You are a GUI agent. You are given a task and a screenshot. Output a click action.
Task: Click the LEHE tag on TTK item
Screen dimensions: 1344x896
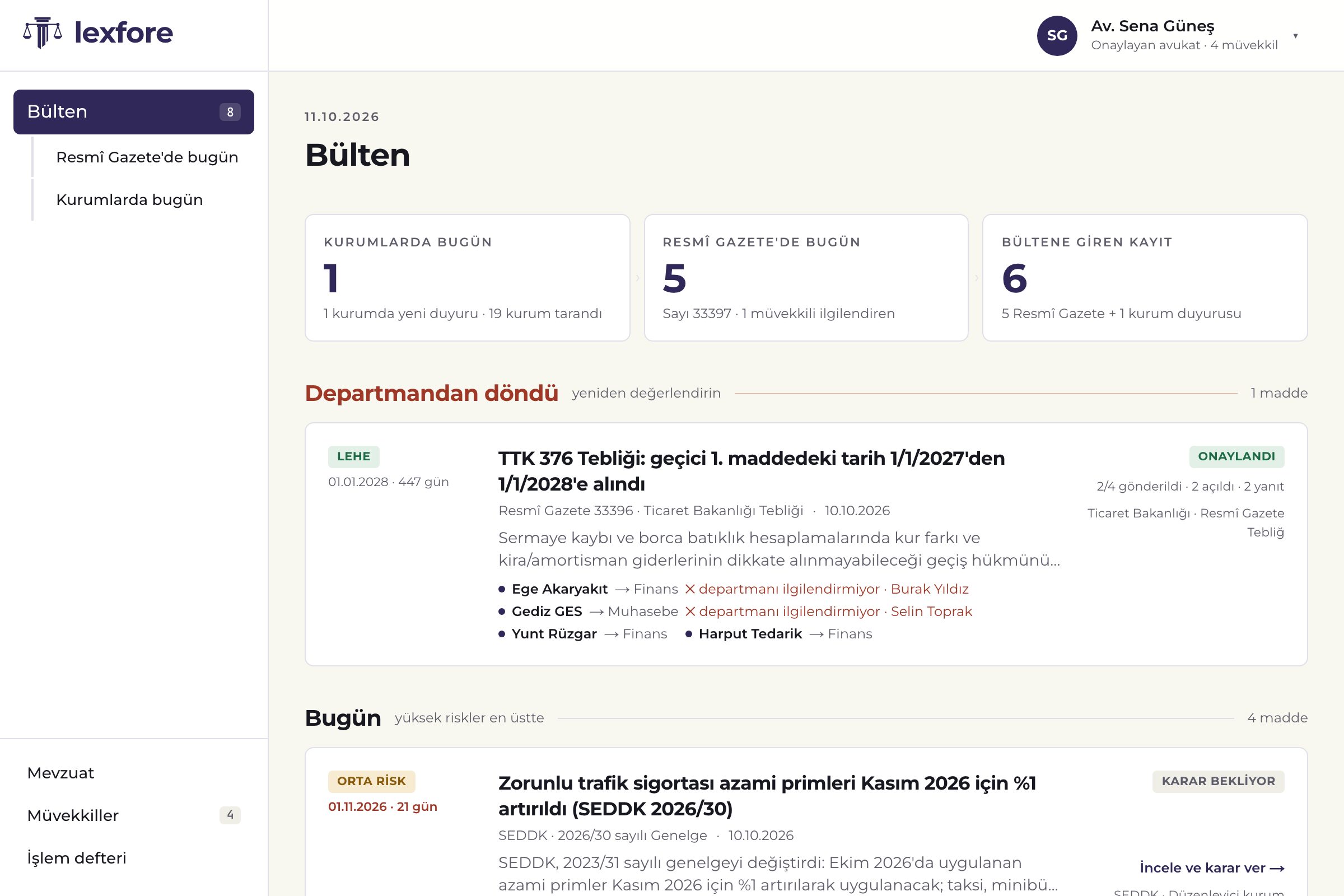pyautogui.click(x=354, y=456)
